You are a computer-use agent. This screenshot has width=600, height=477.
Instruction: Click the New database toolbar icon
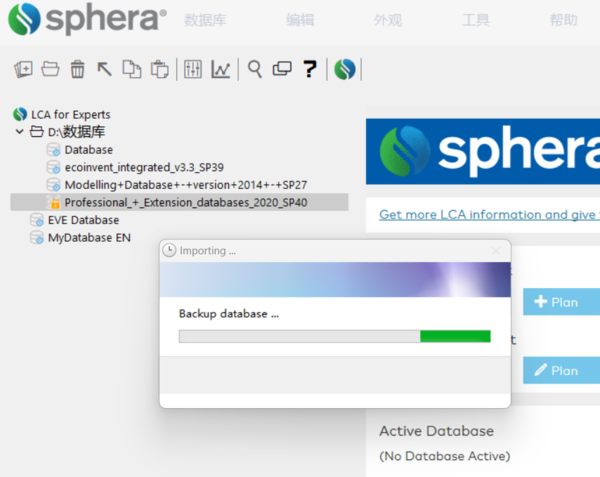pos(23,70)
